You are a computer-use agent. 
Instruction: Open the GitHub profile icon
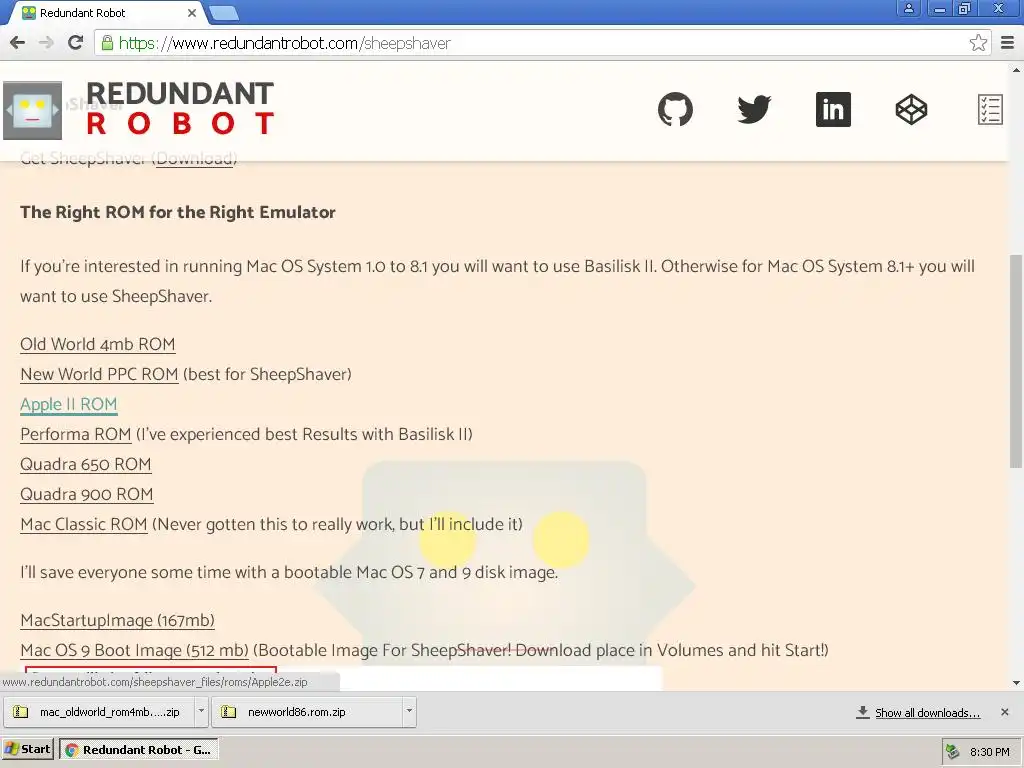675,109
